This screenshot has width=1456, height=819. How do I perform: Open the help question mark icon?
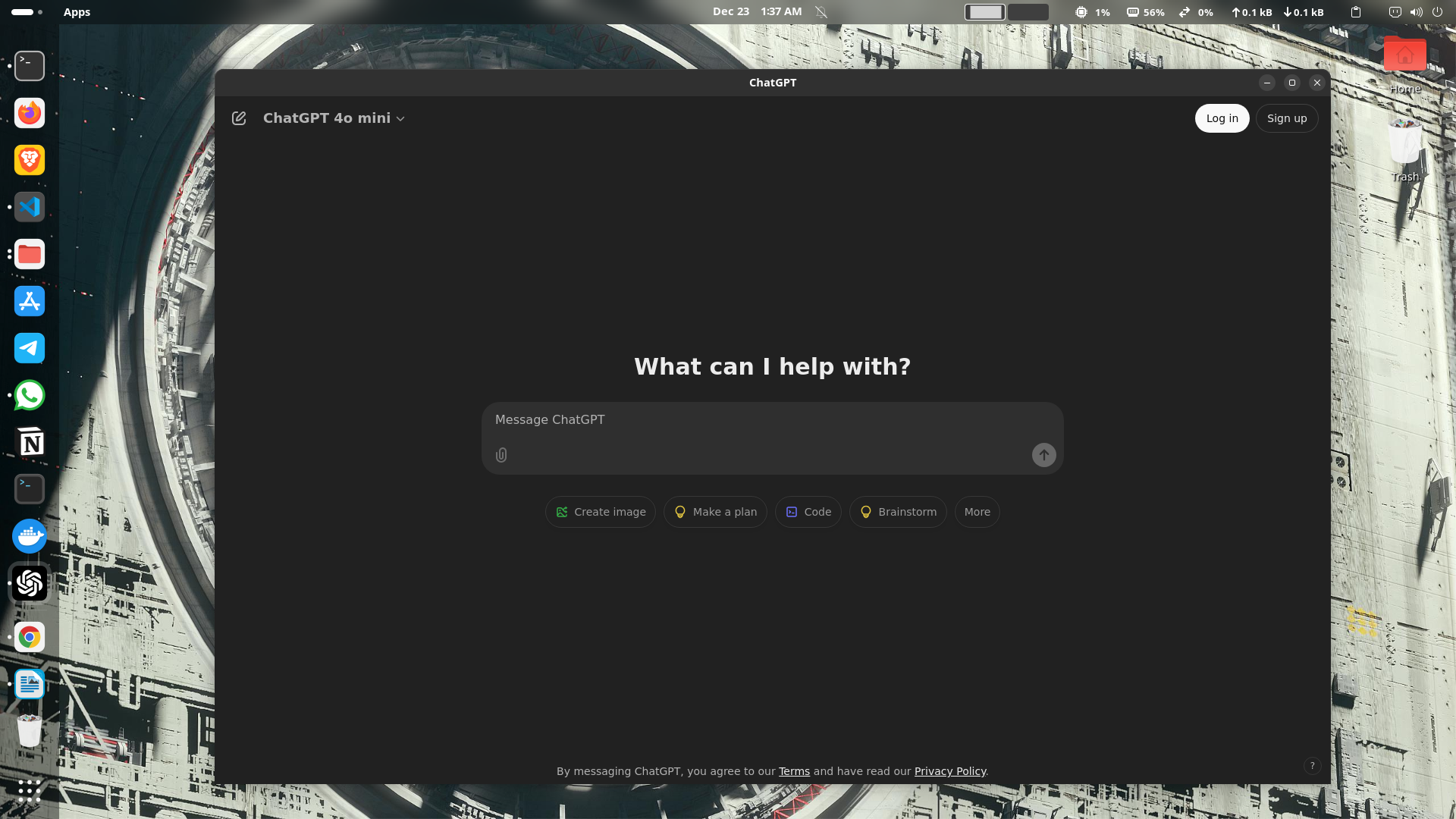[1313, 765]
